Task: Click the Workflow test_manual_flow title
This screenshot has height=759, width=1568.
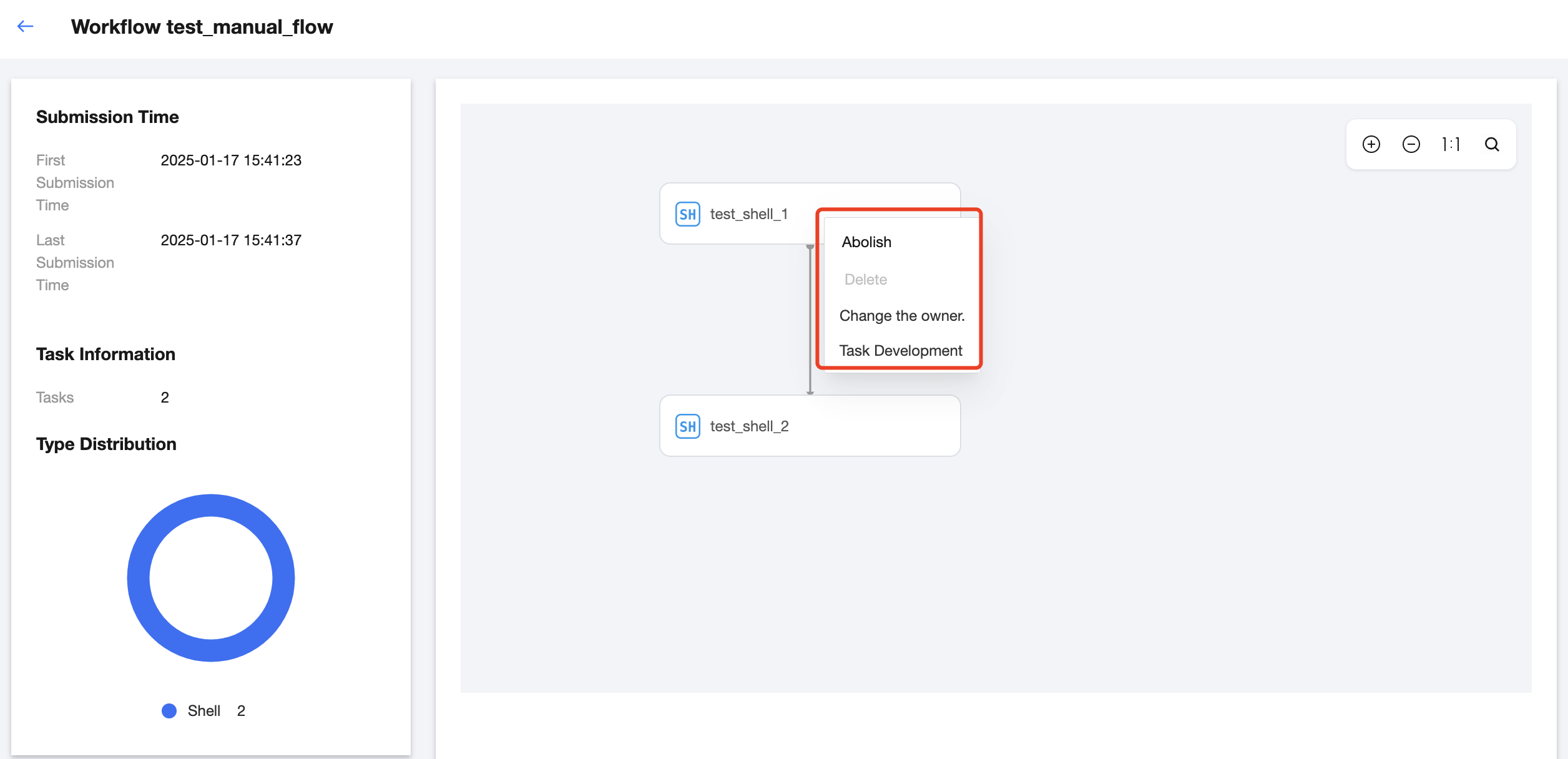Action: 202,27
